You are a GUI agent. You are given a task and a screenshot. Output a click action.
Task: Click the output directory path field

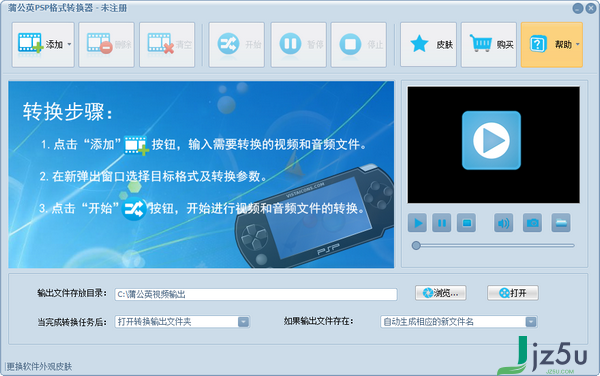[x=256, y=294]
